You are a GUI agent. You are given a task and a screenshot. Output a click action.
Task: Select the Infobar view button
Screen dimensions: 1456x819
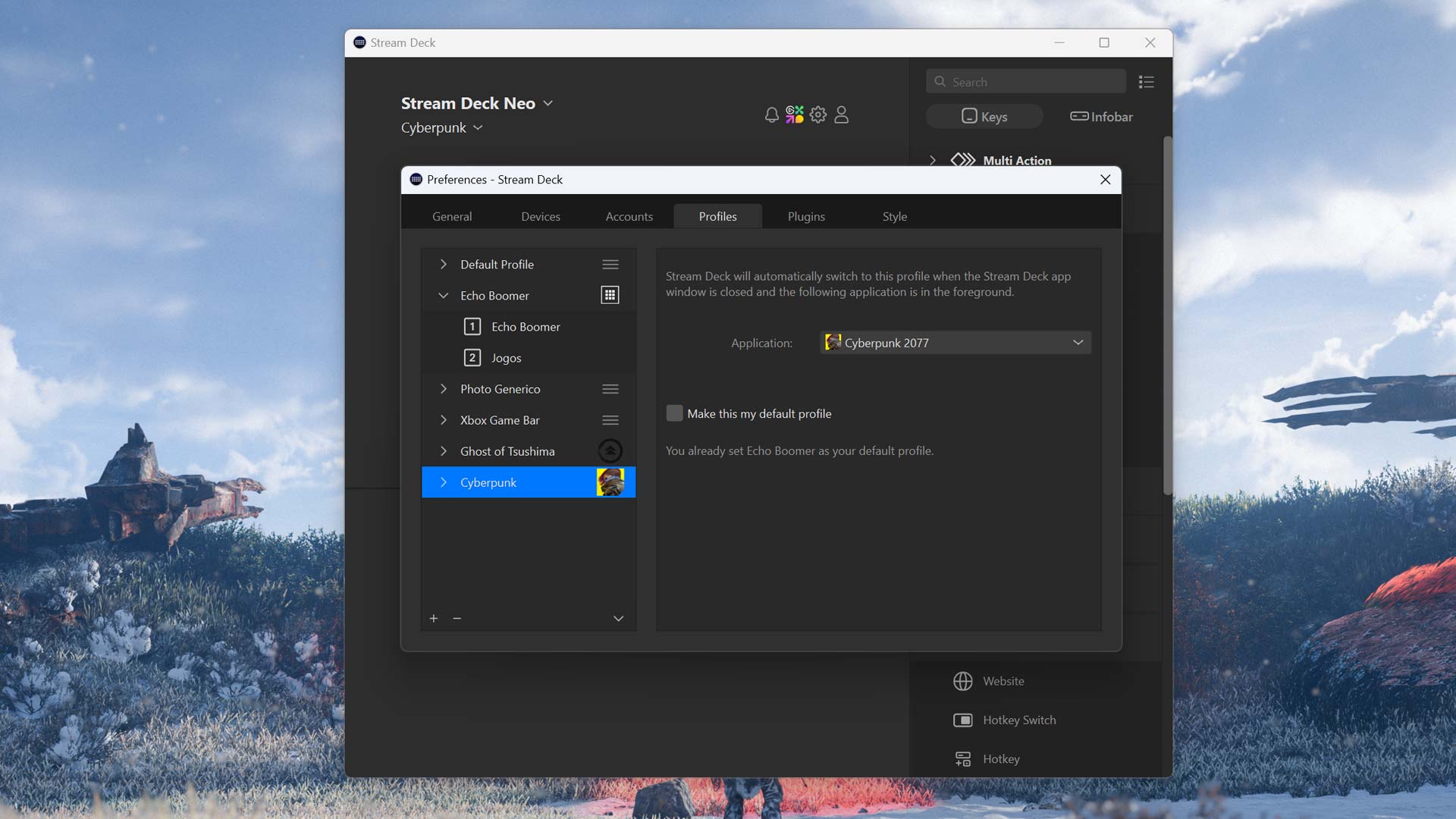(1101, 117)
